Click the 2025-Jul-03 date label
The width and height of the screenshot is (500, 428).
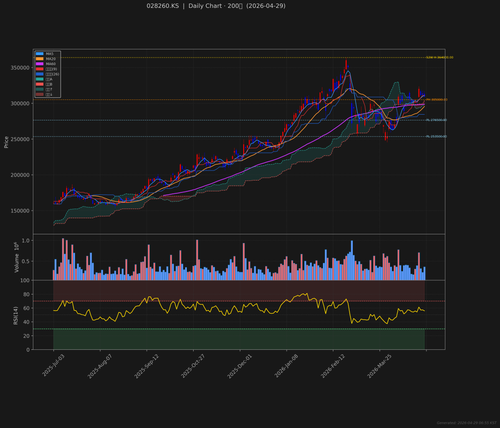pyautogui.click(x=53, y=366)
